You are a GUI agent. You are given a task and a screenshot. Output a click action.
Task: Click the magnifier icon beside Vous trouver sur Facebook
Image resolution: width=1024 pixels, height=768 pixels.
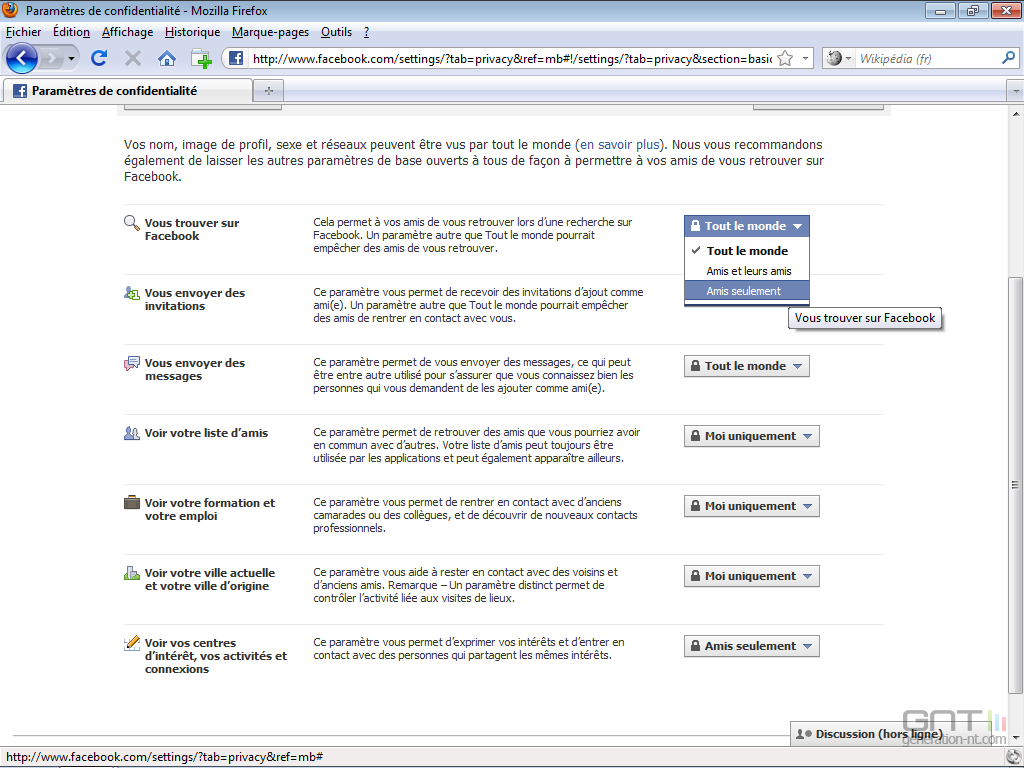(x=131, y=223)
